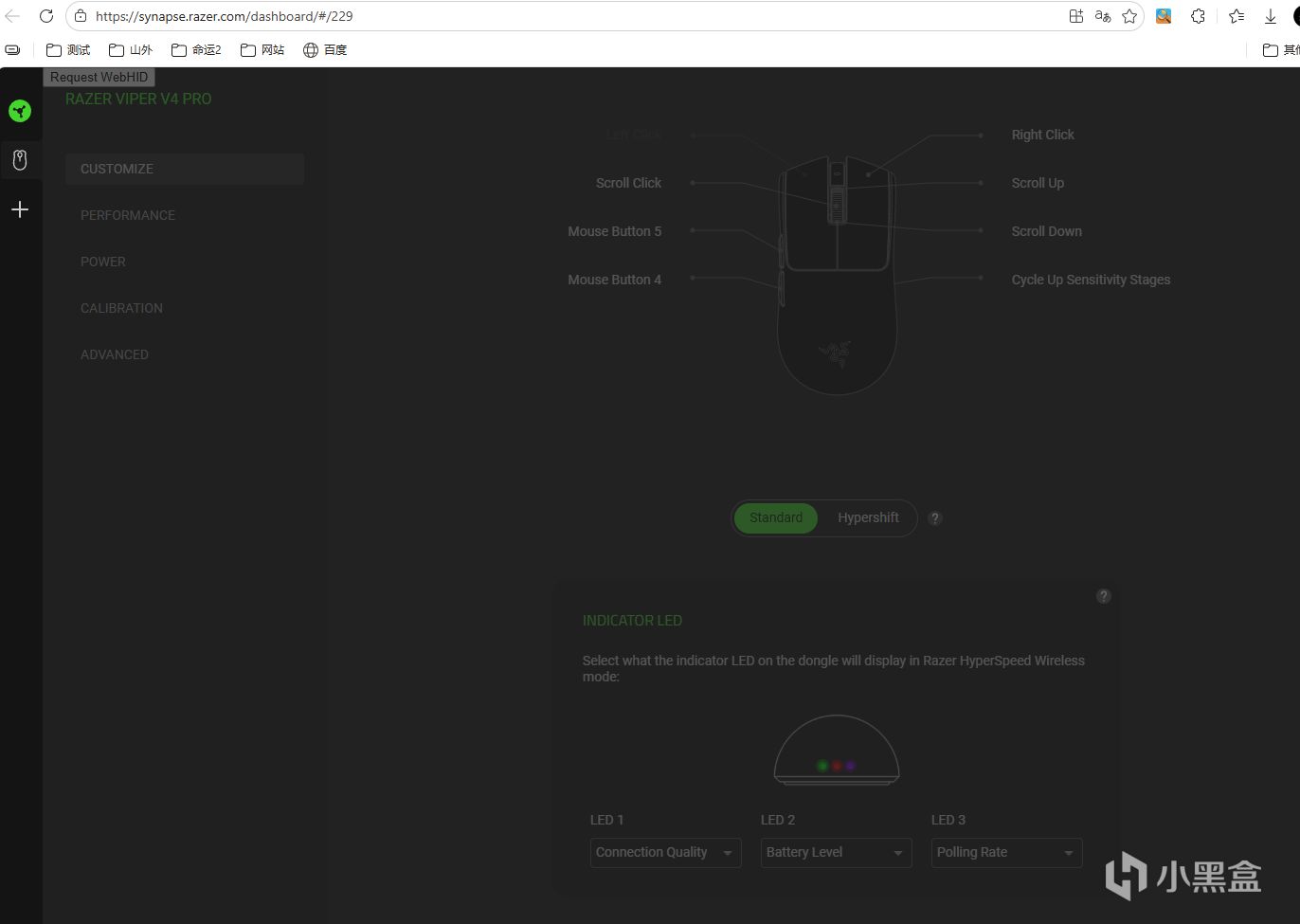The height and width of the screenshot is (924, 1300).
Task: Click the translate page icon
Action: (1103, 16)
